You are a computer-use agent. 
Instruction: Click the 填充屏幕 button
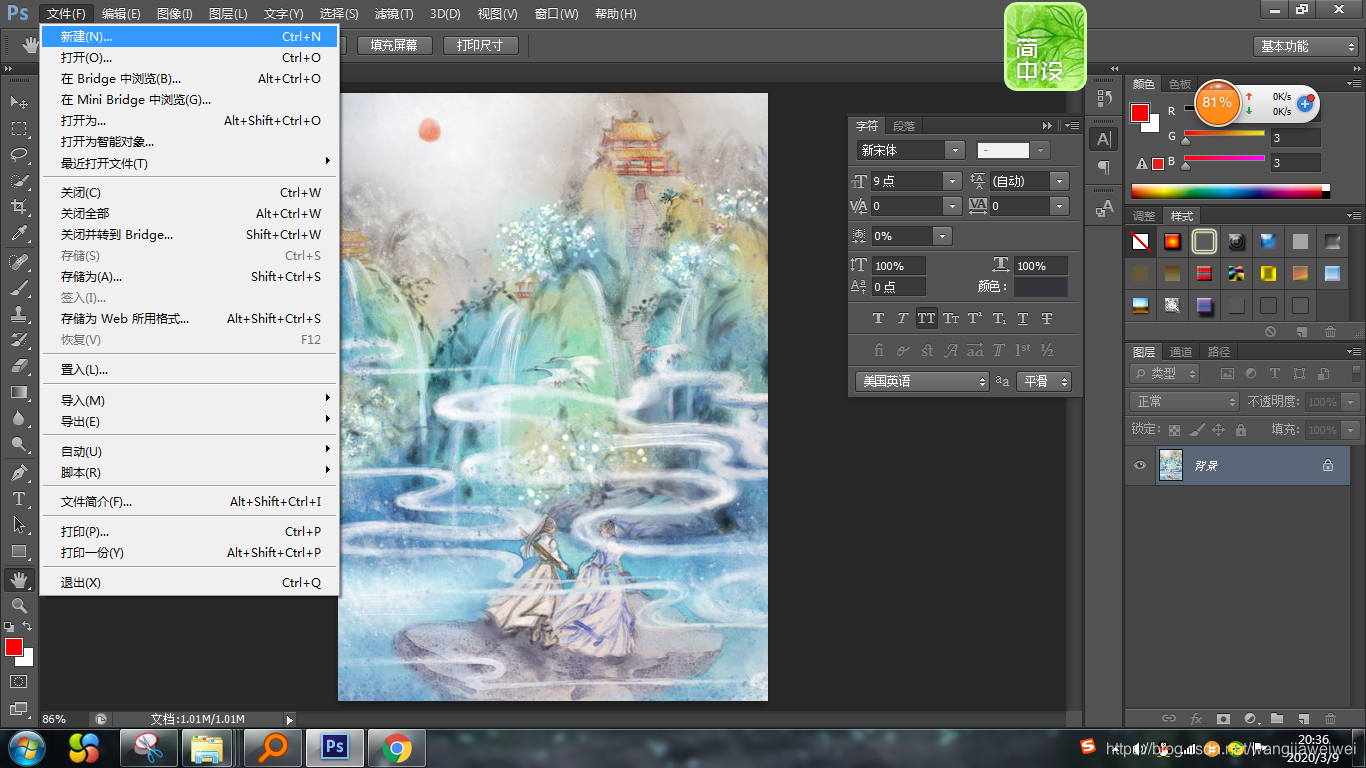(393, 45)
